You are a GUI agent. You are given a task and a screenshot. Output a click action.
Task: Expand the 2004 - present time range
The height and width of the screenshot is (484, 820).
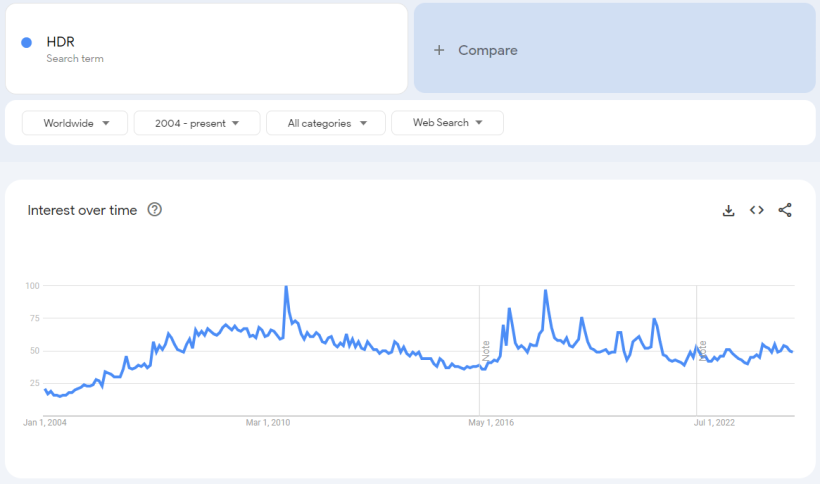pos(197,123)
